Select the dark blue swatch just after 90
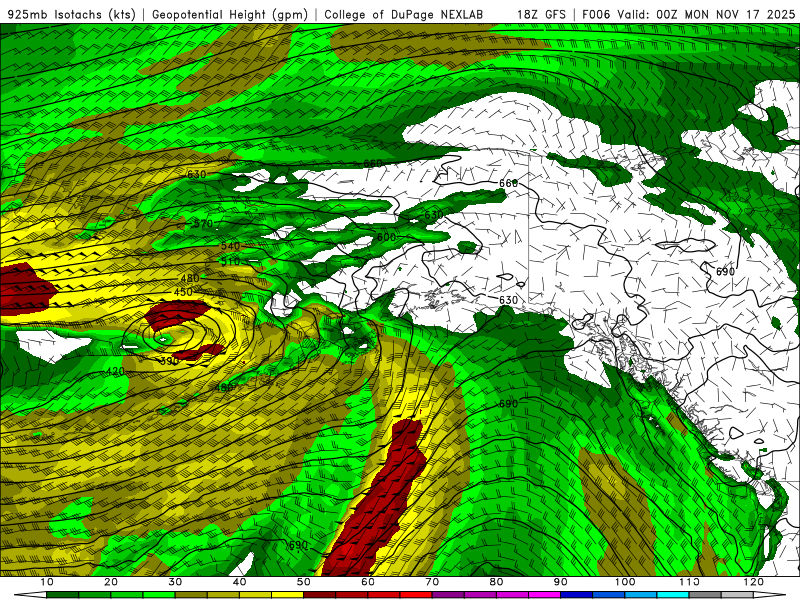 [577, 595]
